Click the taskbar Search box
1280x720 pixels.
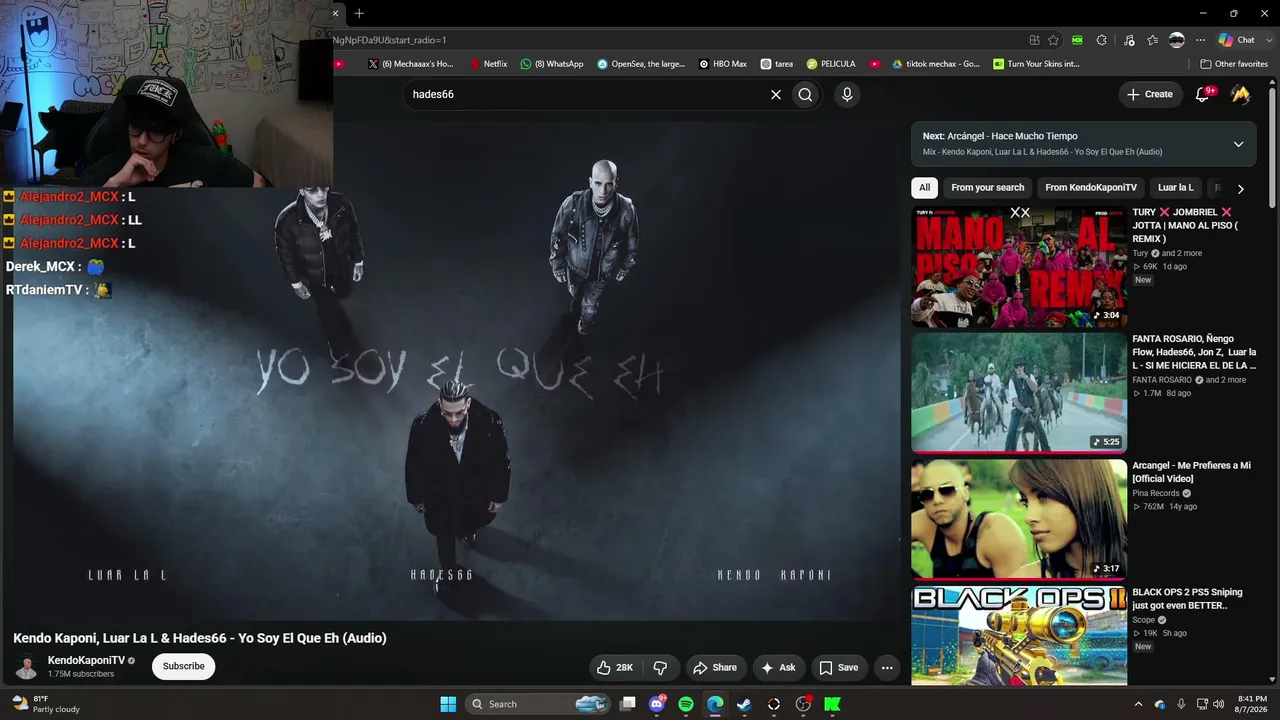tap(540, 704)
